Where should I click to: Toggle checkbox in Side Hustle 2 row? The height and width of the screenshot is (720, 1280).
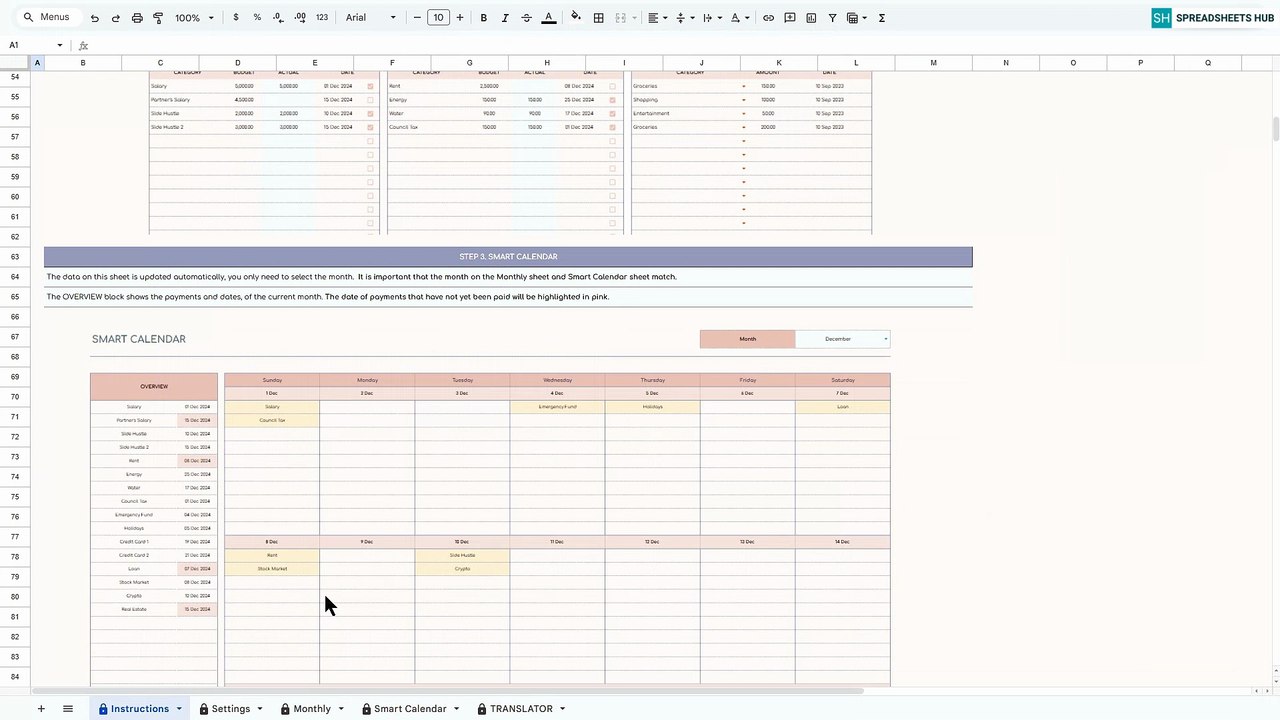[x=371, y=127]
